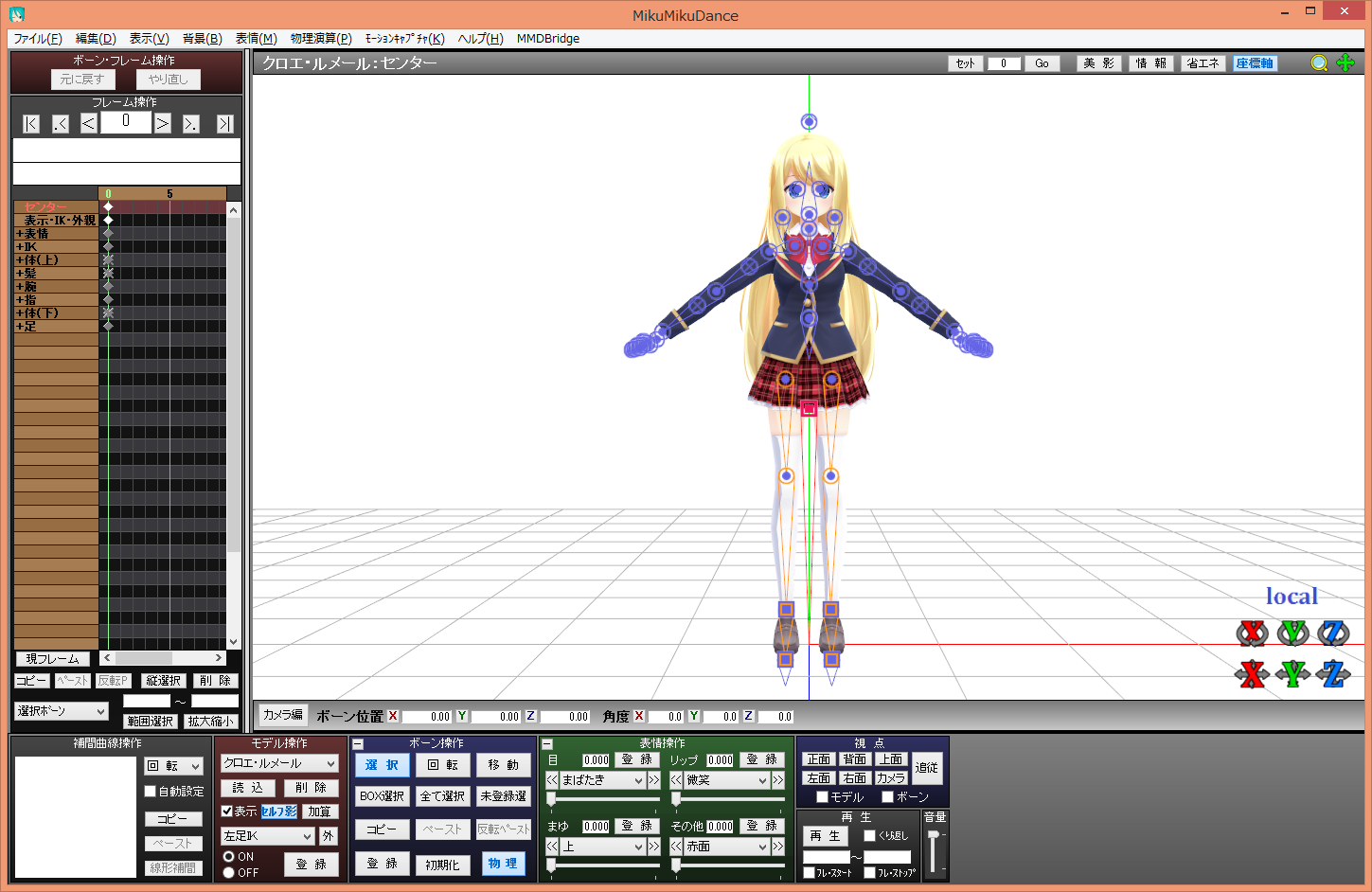
Task: Click the 読込 load model button
Action: coord(248,788)
